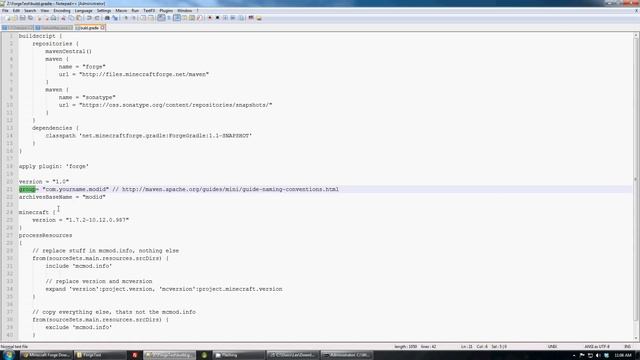Click the red taskbar application icon
Image resolution: width=640 pixels, height=360 pixels.
[134, 355]
